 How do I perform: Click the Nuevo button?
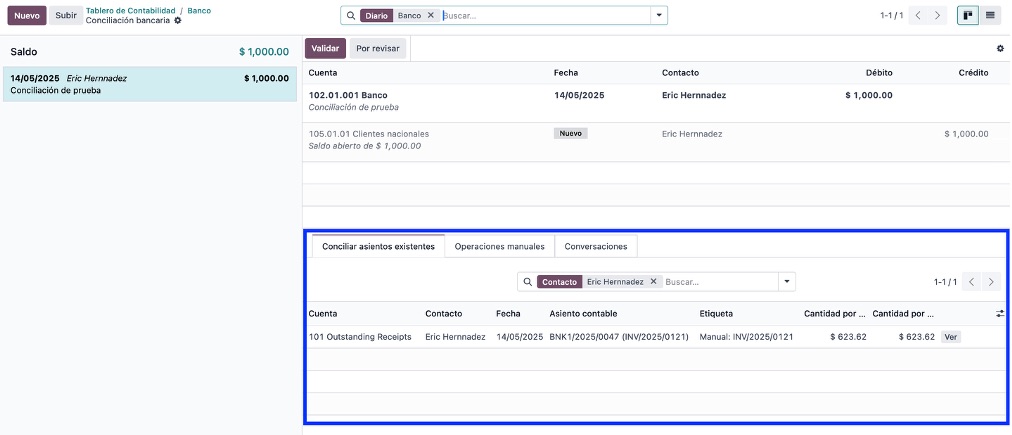pyautogui.click(x=27, y=15)
